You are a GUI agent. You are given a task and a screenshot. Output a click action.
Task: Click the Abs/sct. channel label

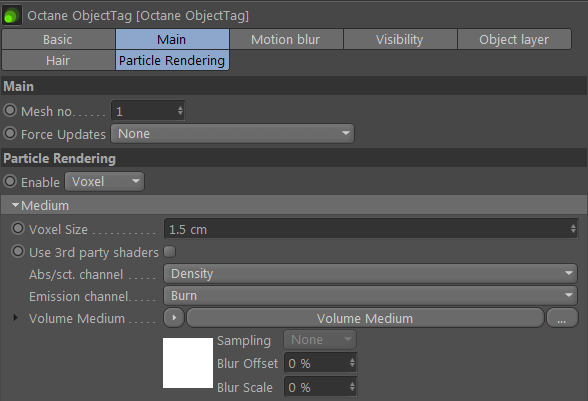[76, 275]
